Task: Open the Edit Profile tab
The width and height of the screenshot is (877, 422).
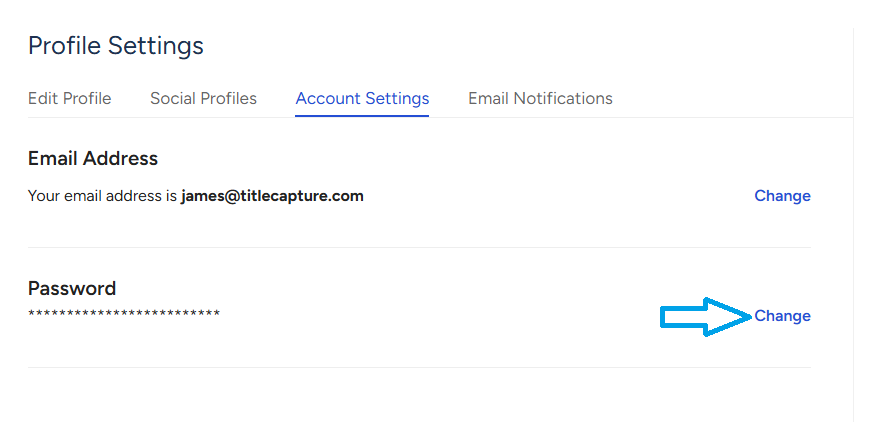Action: coord(69,98)
